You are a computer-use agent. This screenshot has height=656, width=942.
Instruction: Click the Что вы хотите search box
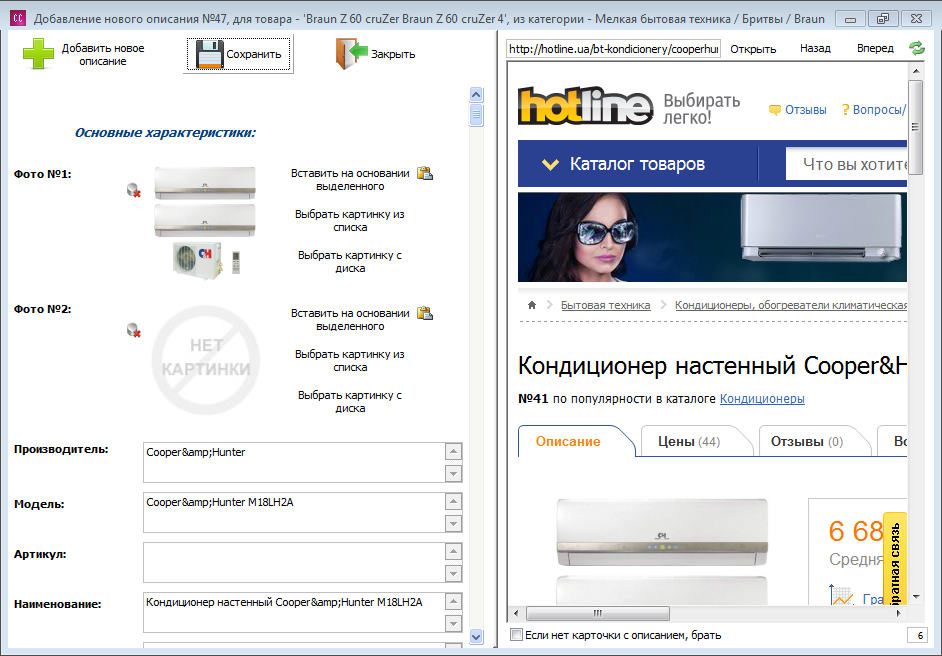click(846, 164)
